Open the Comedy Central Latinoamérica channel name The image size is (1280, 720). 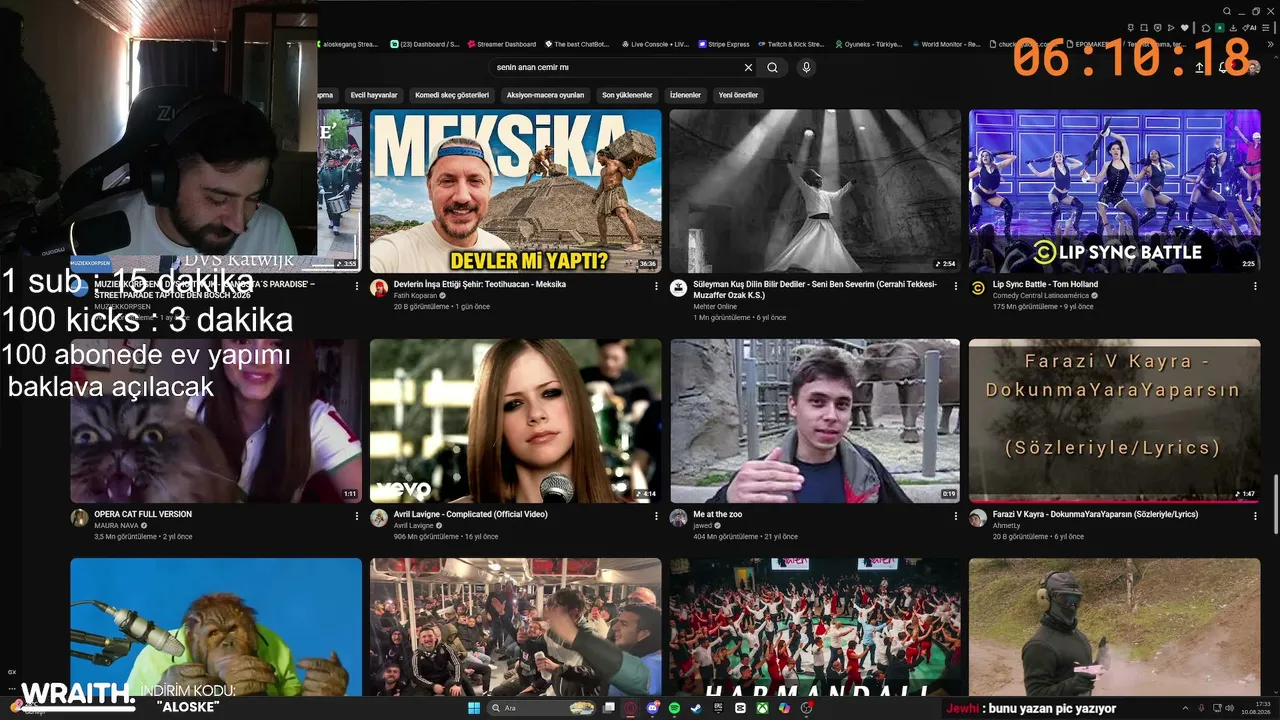(1041, 296)
